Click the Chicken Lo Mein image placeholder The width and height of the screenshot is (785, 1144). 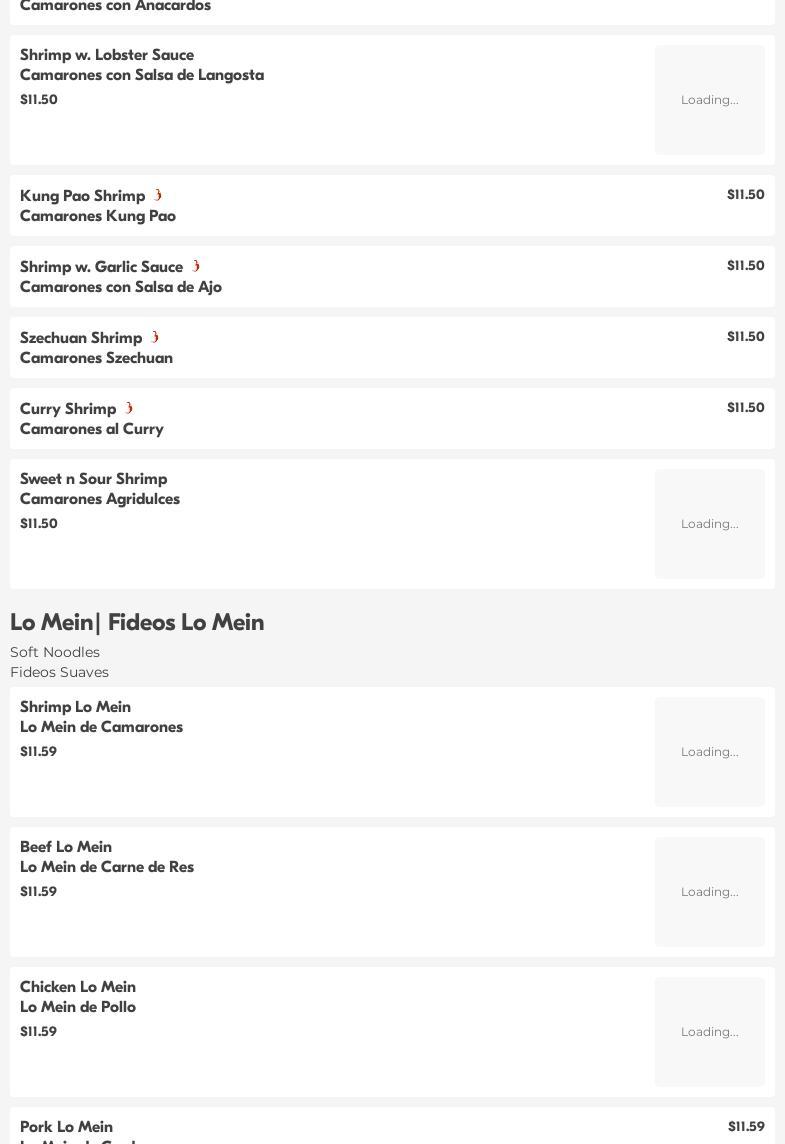709,1032
